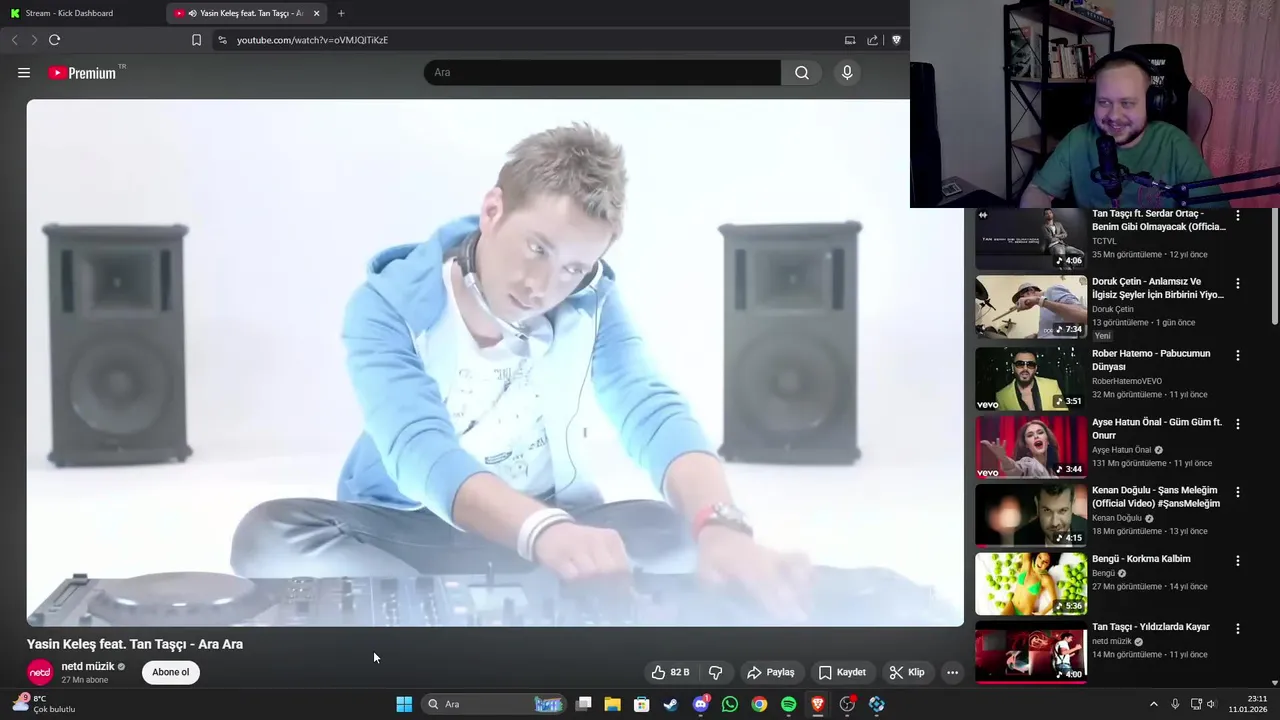Viewport: 1280px width, 720px height.
Task: Save video with Kaydet button
Action: (842, 672)
